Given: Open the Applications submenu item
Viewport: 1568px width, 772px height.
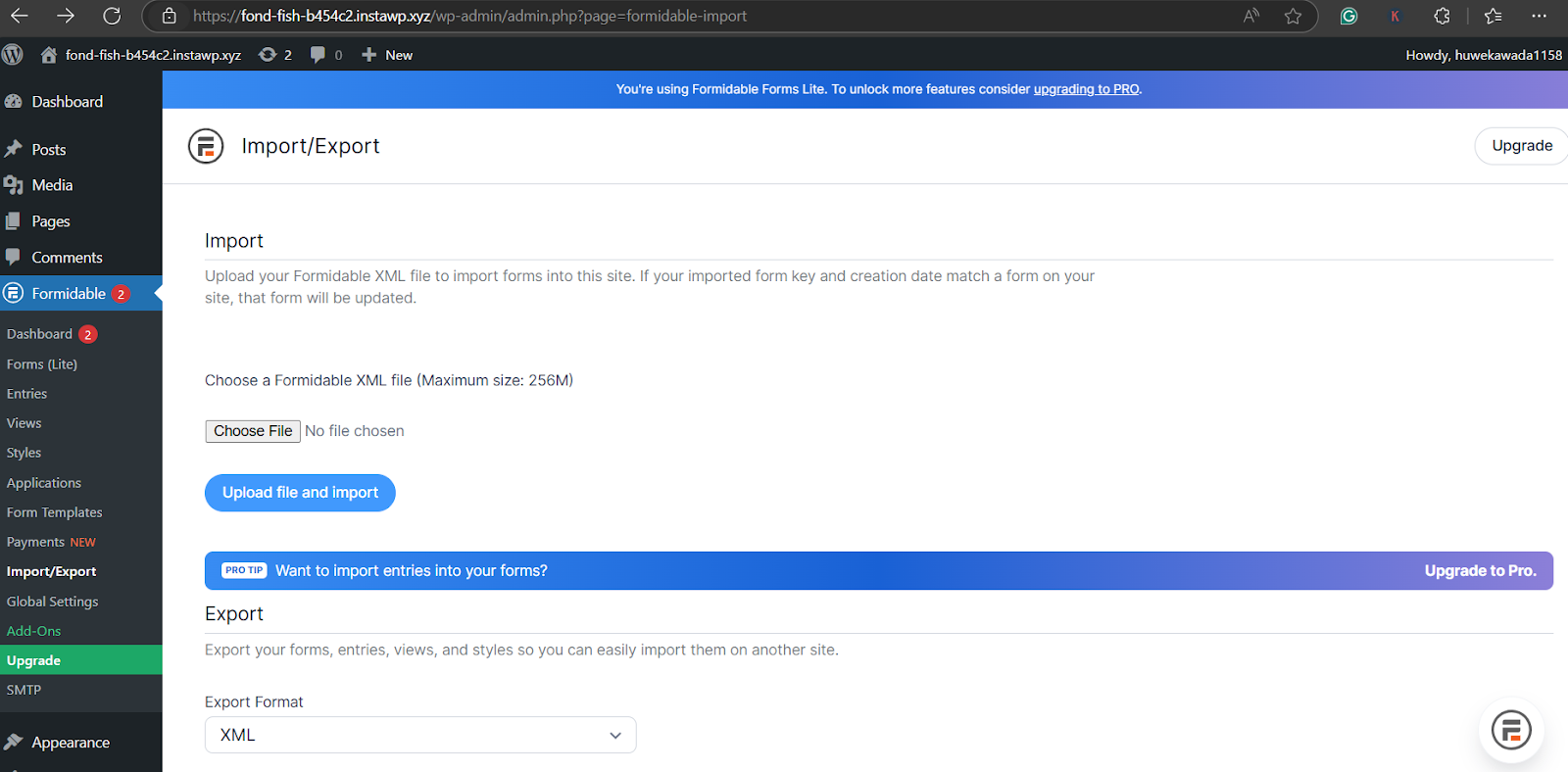Looking at the screenshot, I should click(44, 483).
